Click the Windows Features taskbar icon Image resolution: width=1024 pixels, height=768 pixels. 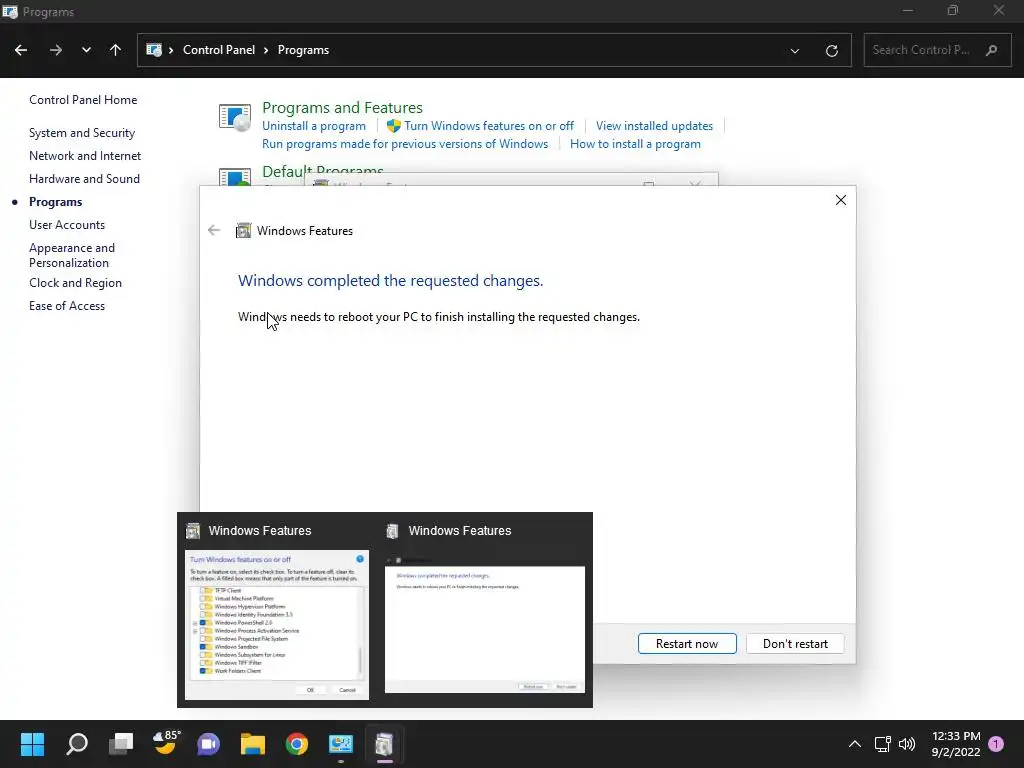pyautogui.click(x=385, y=744)
